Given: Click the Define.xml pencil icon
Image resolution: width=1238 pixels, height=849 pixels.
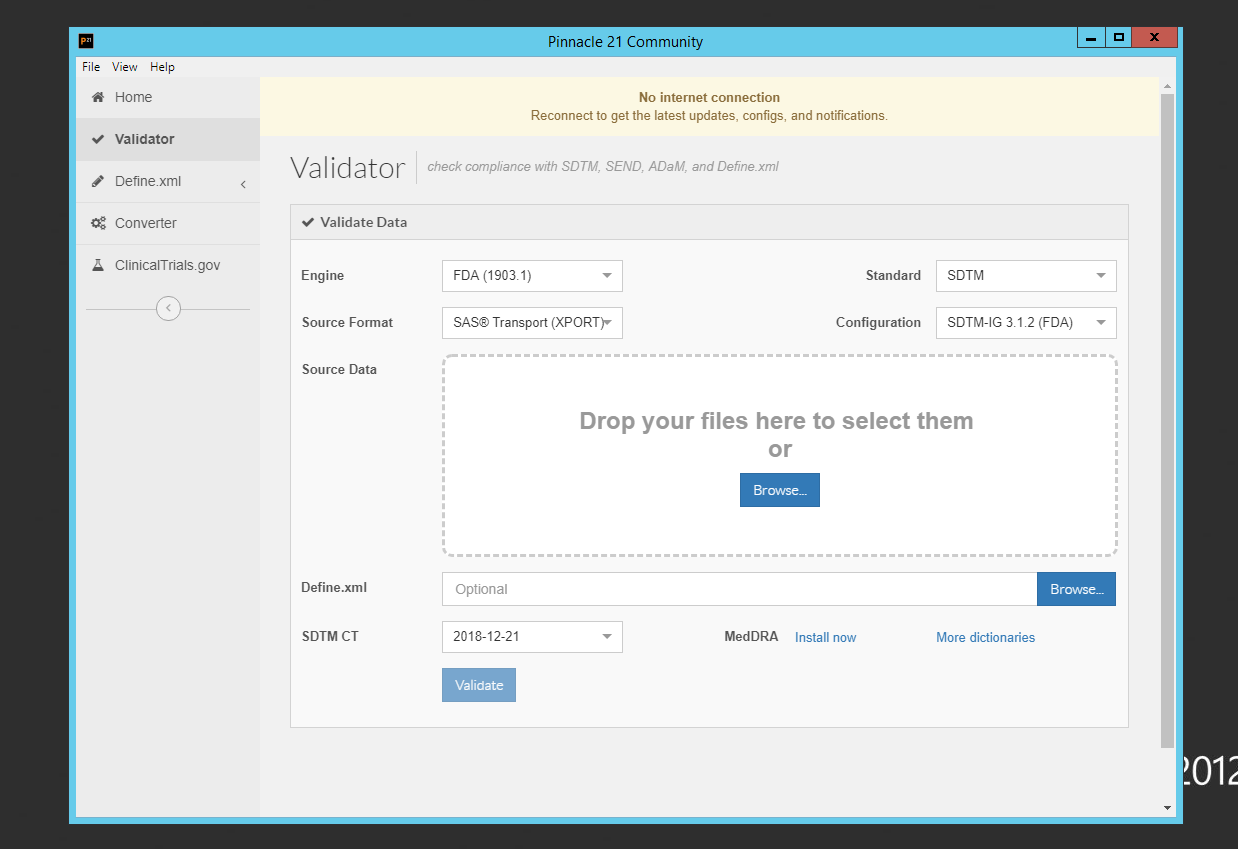Looking at the screenshot, I should pos(98,181).
